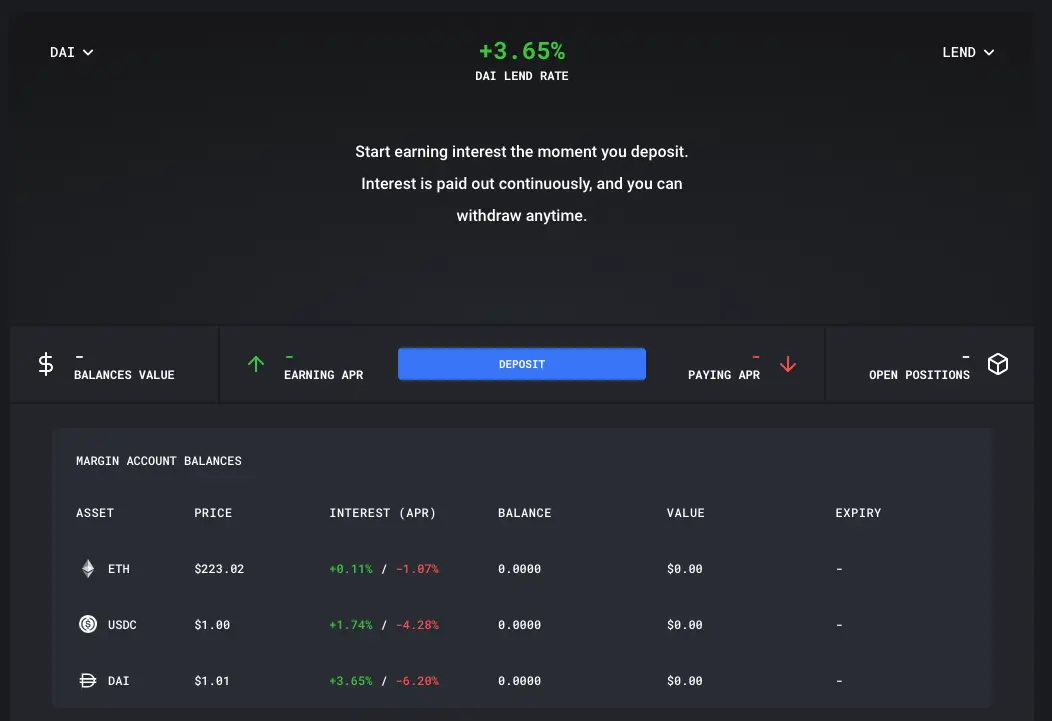1052x721 pixels.
Task: Click the VALUE column header
Action: [x=686, y=513]
